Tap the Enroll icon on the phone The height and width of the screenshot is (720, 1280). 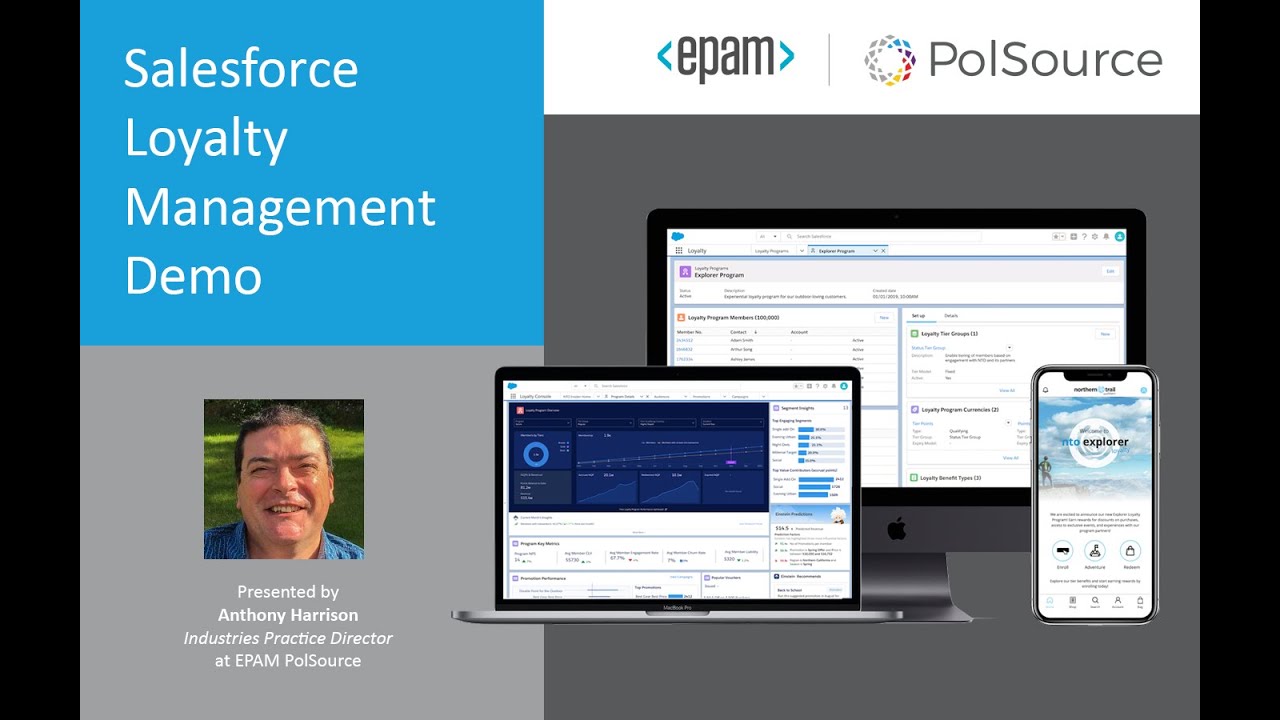point(1063,550)
